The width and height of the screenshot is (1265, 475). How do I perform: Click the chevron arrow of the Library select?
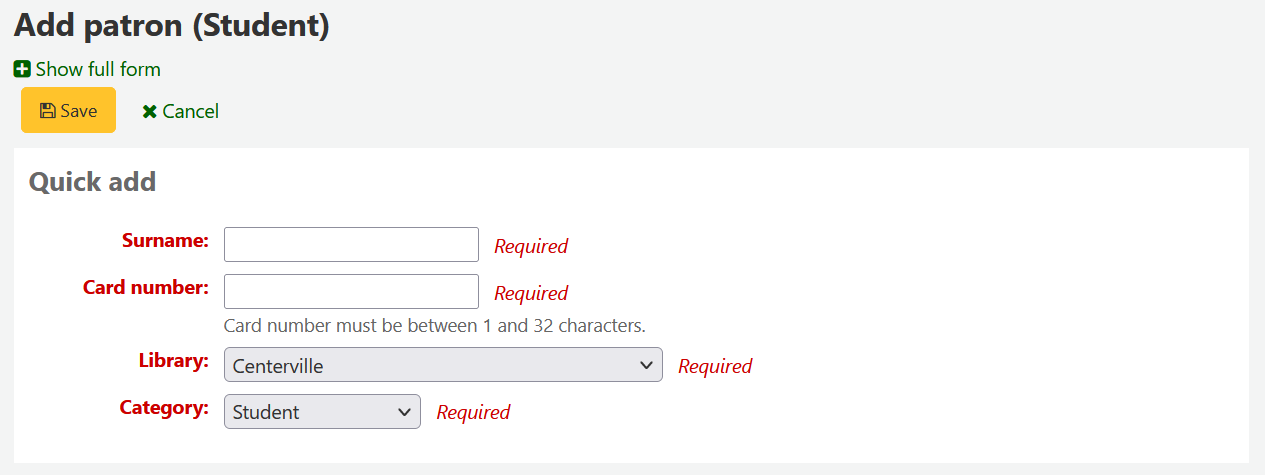pos(646,365)
